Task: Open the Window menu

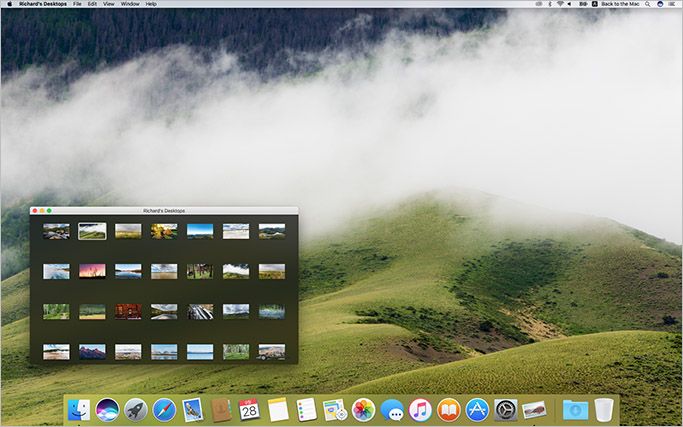Action: [x=130, y=4]
